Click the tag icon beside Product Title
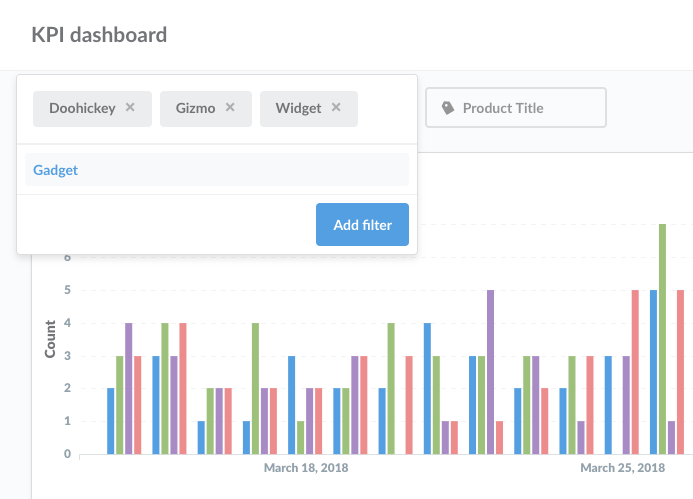Viewport: 693px width, 499px height. pos(447,108)
